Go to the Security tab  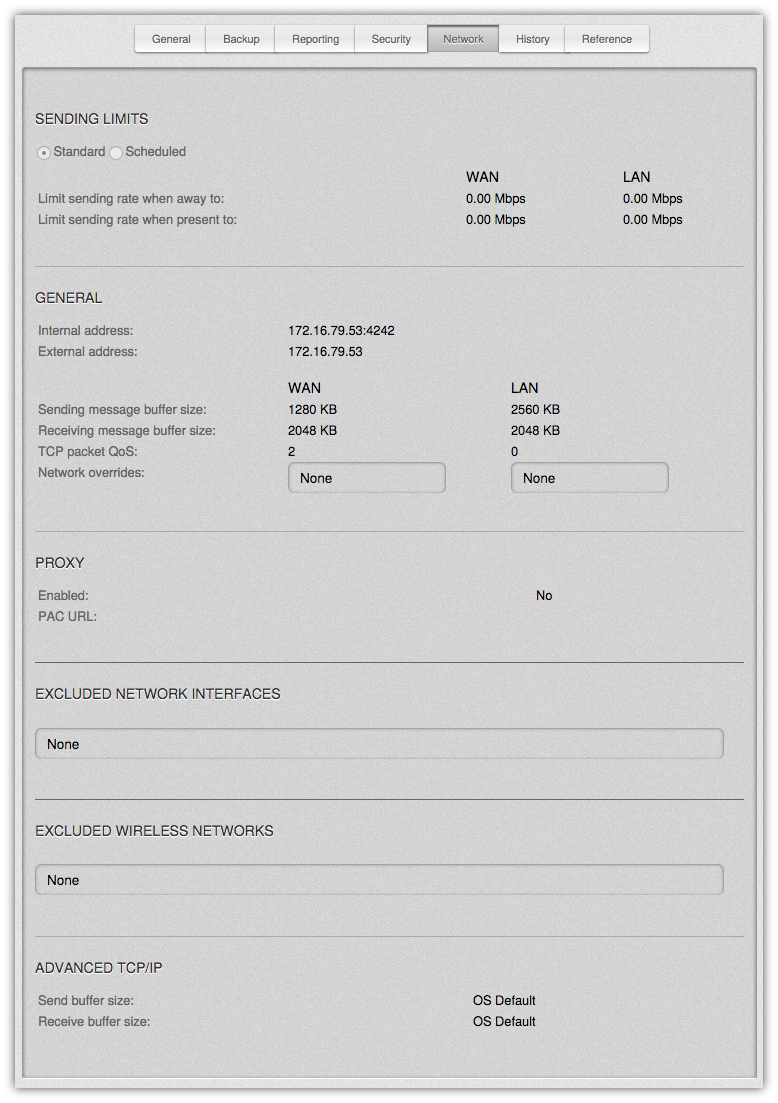(391, 39)
